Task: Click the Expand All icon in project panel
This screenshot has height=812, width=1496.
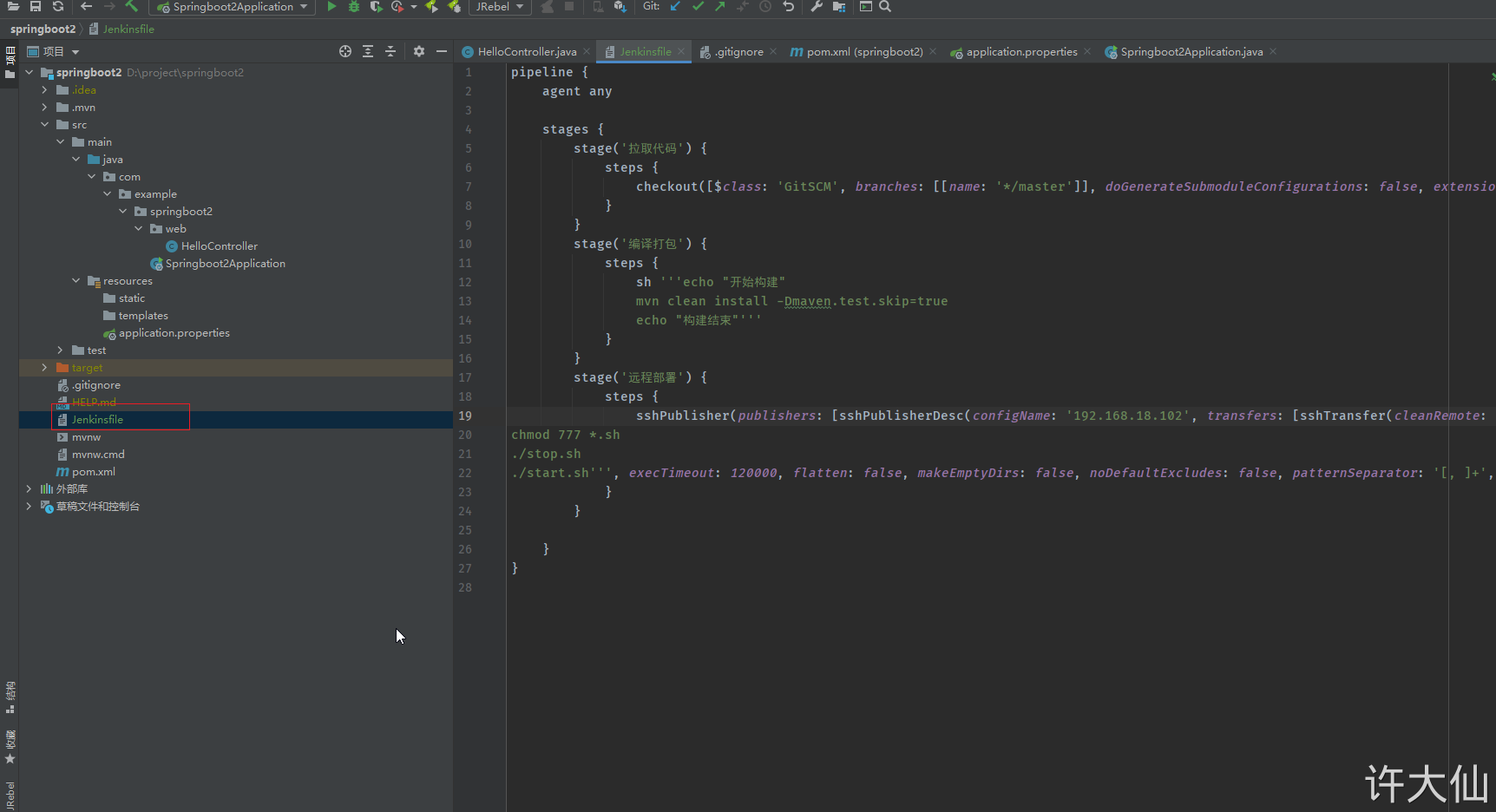Action: coord(368,51)
